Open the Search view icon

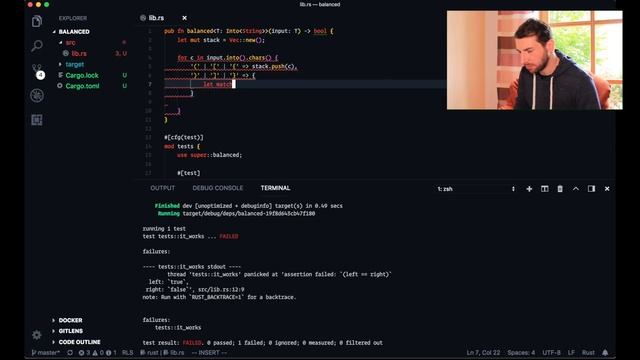pos(37,45)
